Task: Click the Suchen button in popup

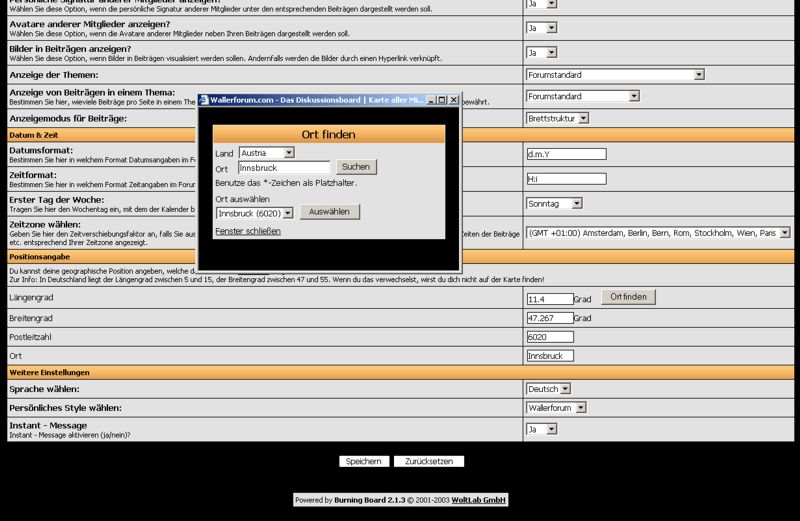Action: coord(355,167)
